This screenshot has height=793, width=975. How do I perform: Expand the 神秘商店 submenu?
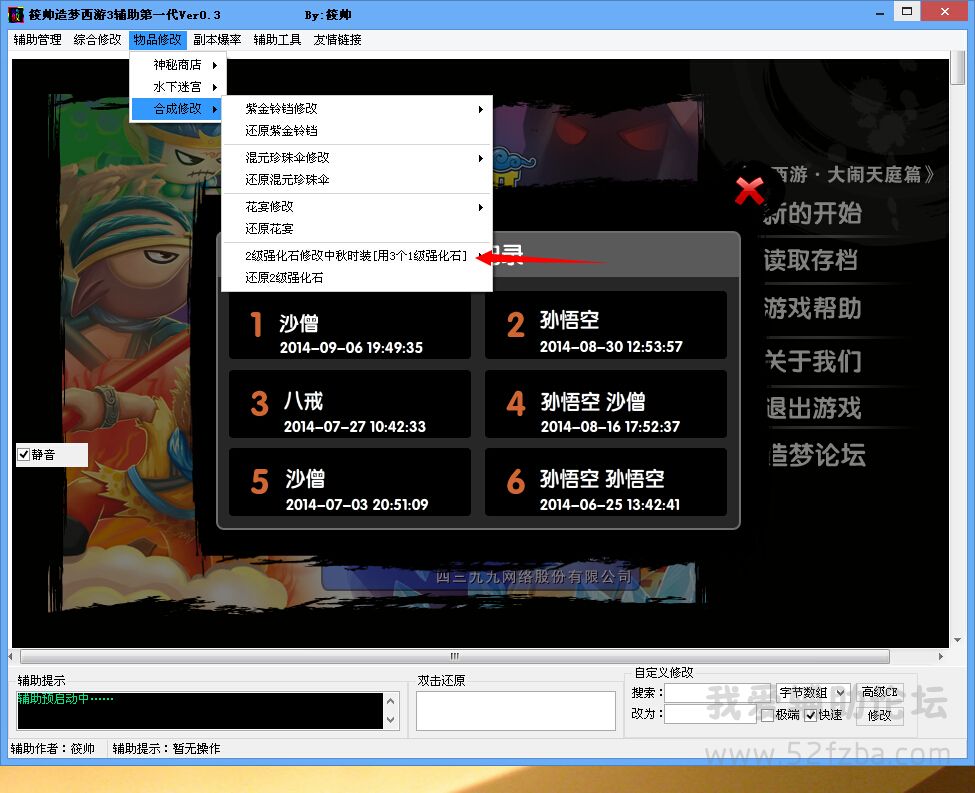pyautogui.click(x=179, y=65)
